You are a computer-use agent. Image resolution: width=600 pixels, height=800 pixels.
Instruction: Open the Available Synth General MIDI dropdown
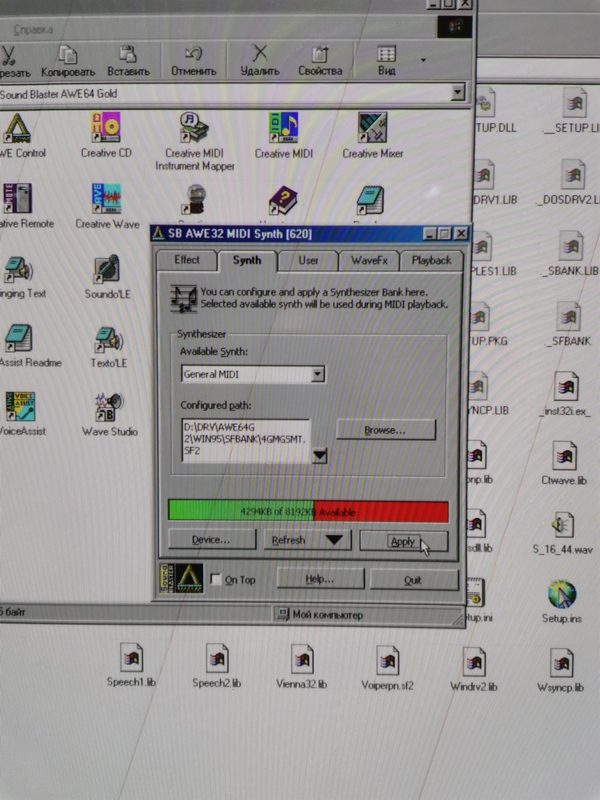click(318, 374)
